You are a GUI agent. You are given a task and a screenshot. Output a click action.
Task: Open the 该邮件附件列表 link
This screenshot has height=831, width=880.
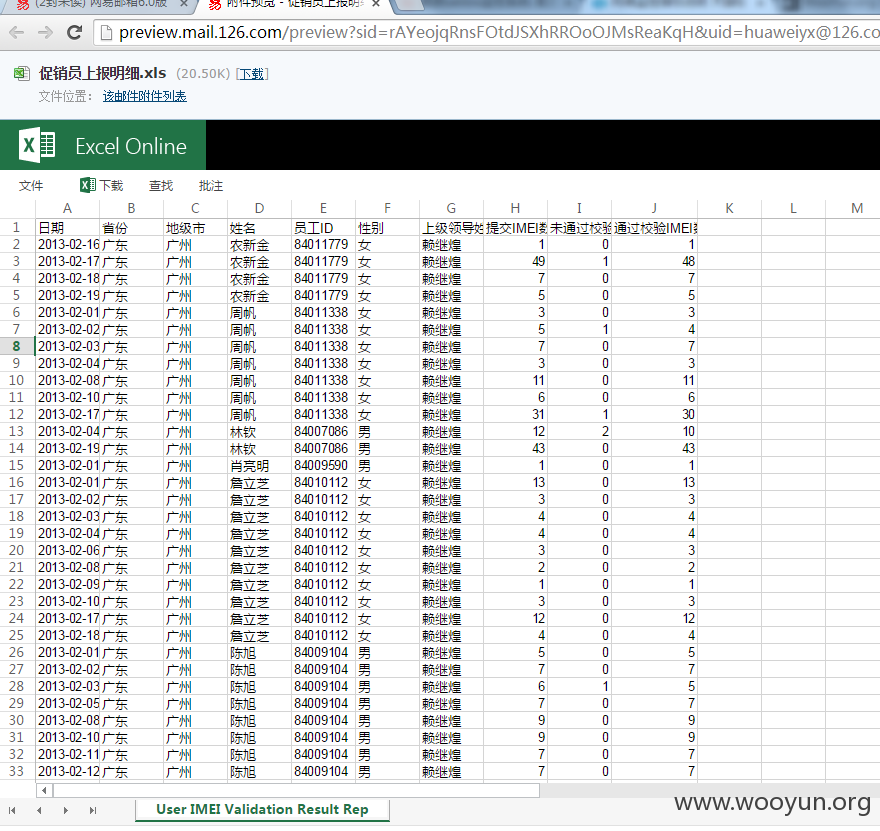click(144, 97)
